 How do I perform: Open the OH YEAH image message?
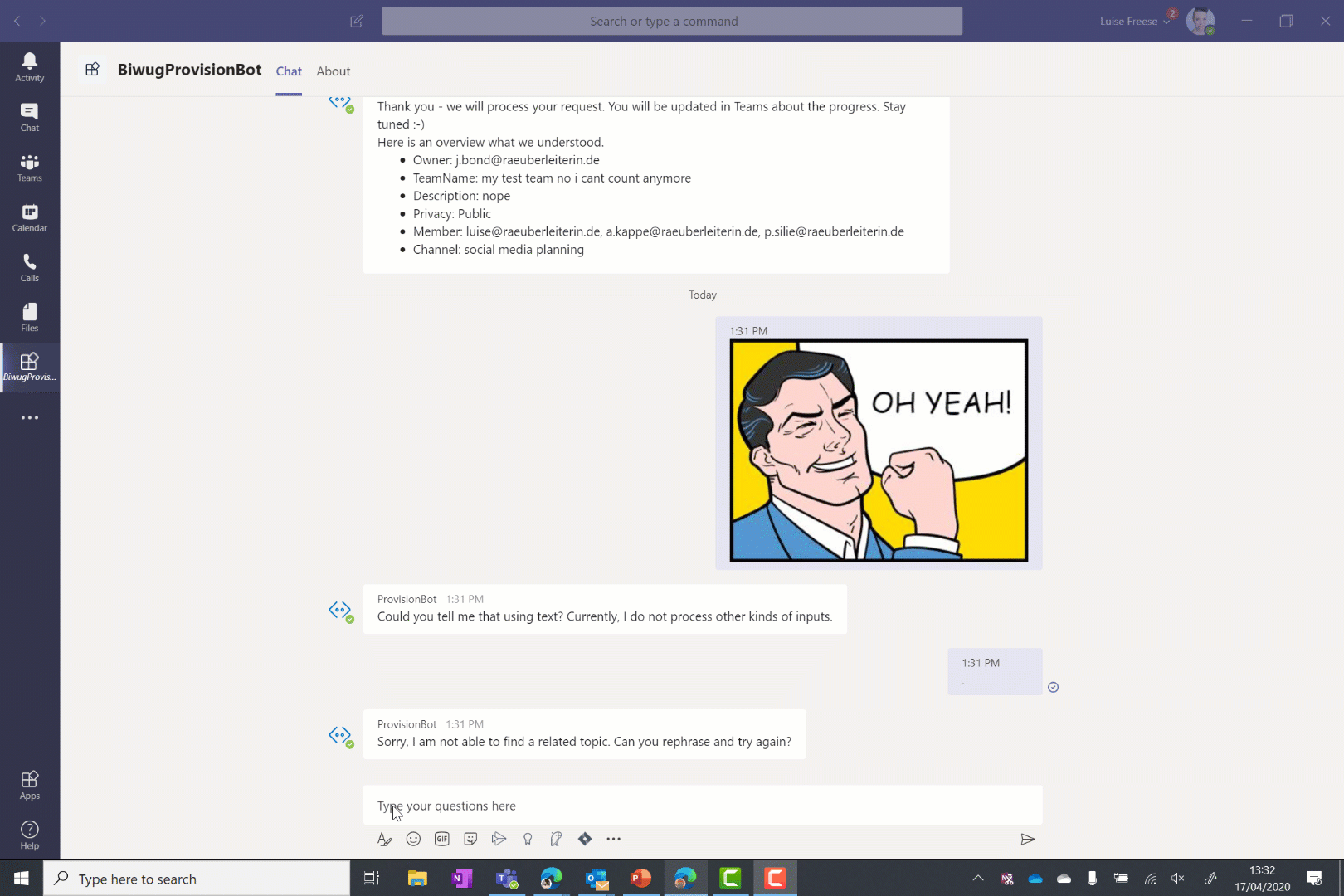click(x=879, y=450)
